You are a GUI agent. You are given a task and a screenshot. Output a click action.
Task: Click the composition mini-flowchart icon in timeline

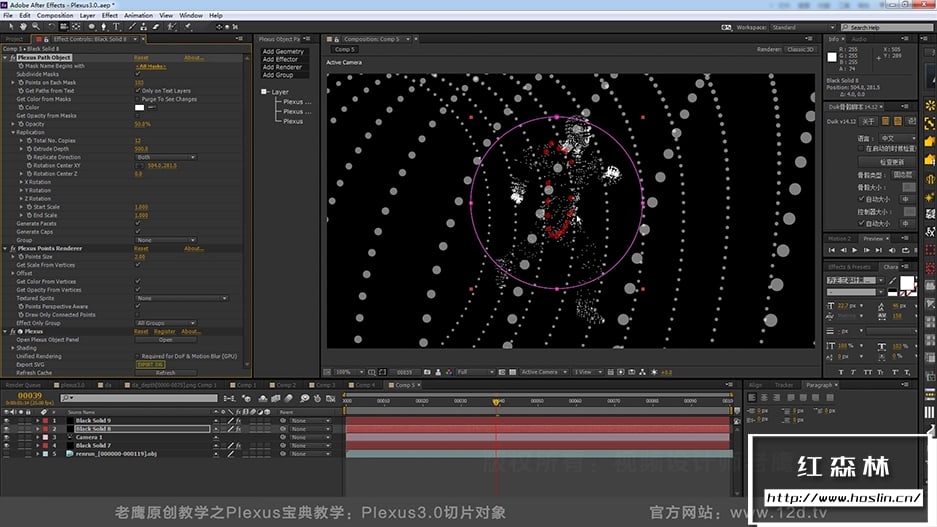(x=229, y=398)
